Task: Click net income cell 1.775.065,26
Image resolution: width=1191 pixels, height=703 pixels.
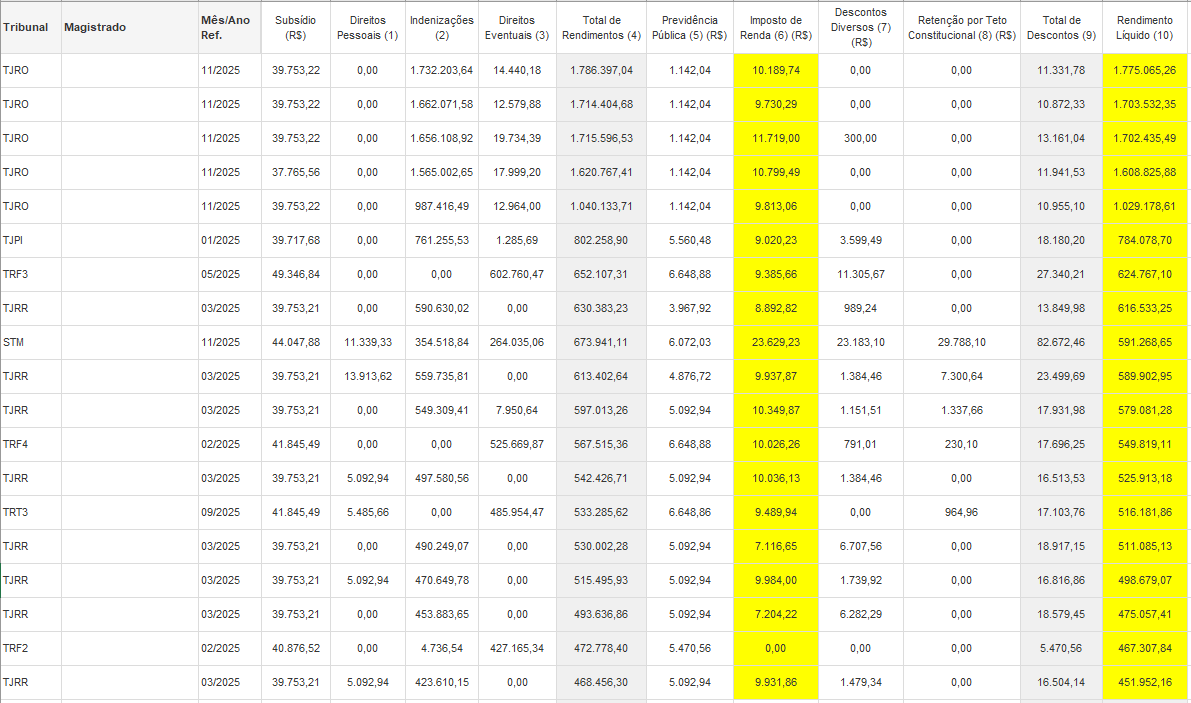Action: 1145,71
